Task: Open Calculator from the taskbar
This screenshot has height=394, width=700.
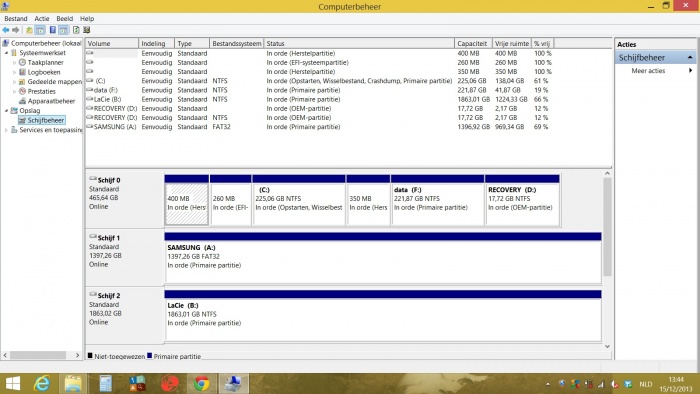Action: click(x=105, y=383)
